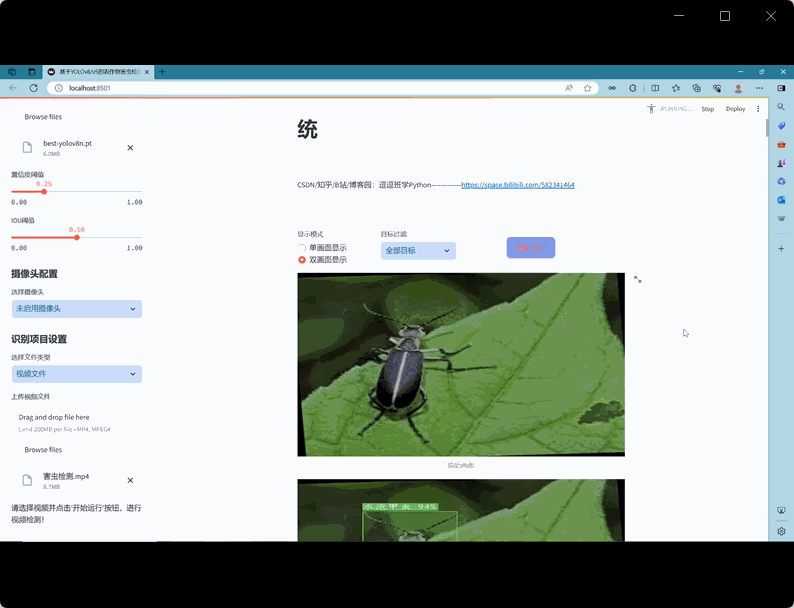Open the Edge workspaces icon
The width and height of the screenshot is (794, 608).
point(12,72)
